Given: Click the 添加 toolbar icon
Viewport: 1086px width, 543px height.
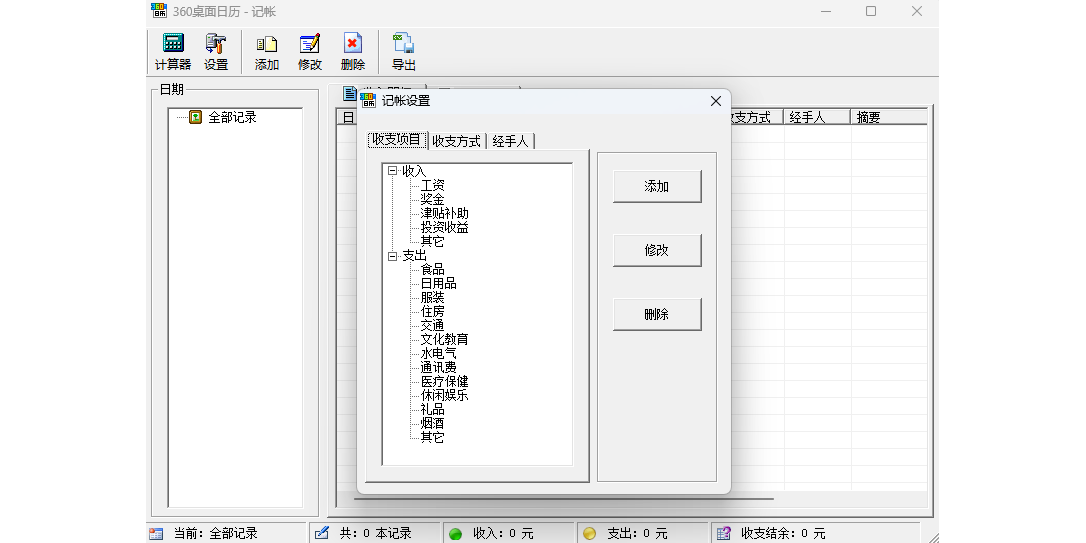Looking at the screenshot, I should (267, 52).
